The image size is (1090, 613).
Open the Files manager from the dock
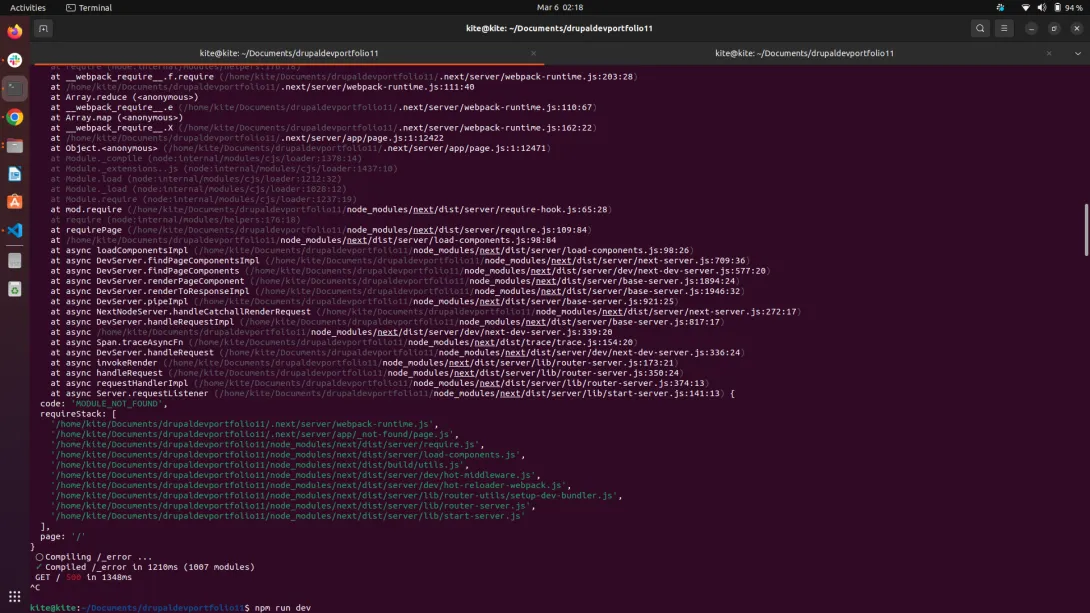pyautogui.click(x=14, y=146)
